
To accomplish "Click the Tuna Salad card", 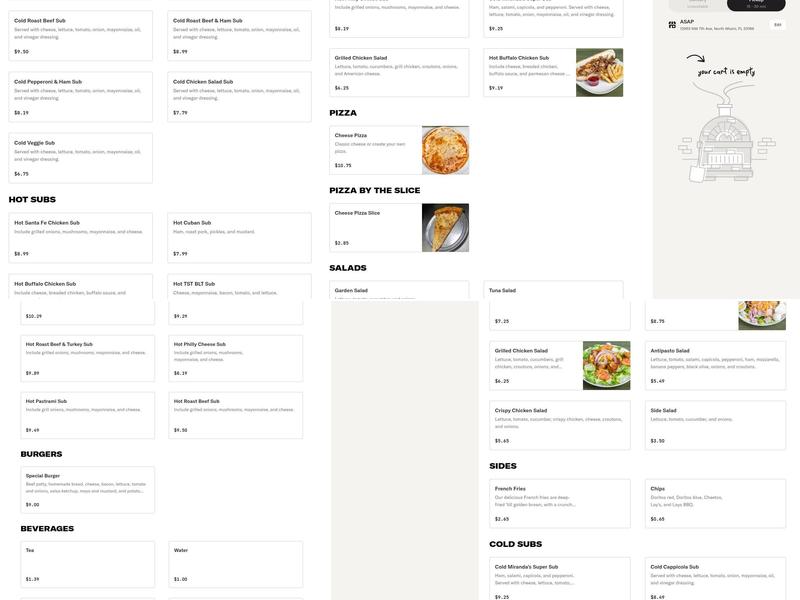I will [556, 307].
